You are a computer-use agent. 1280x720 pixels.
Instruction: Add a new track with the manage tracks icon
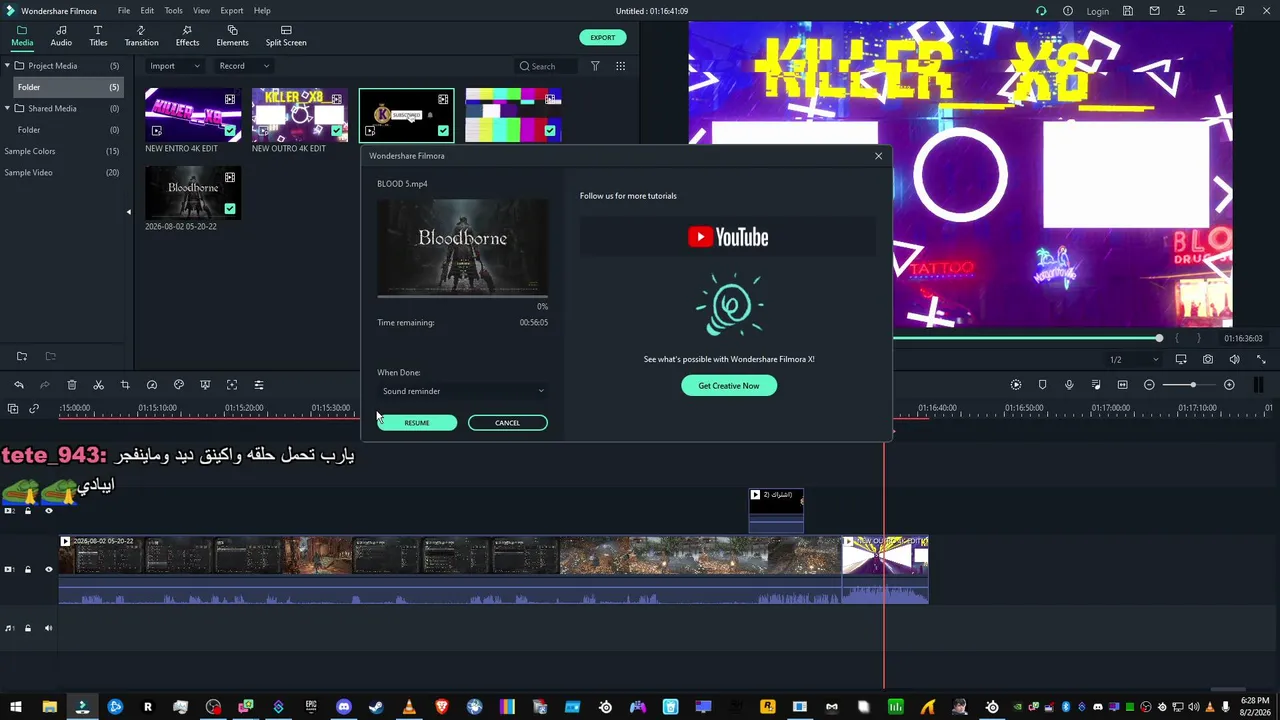13,408
